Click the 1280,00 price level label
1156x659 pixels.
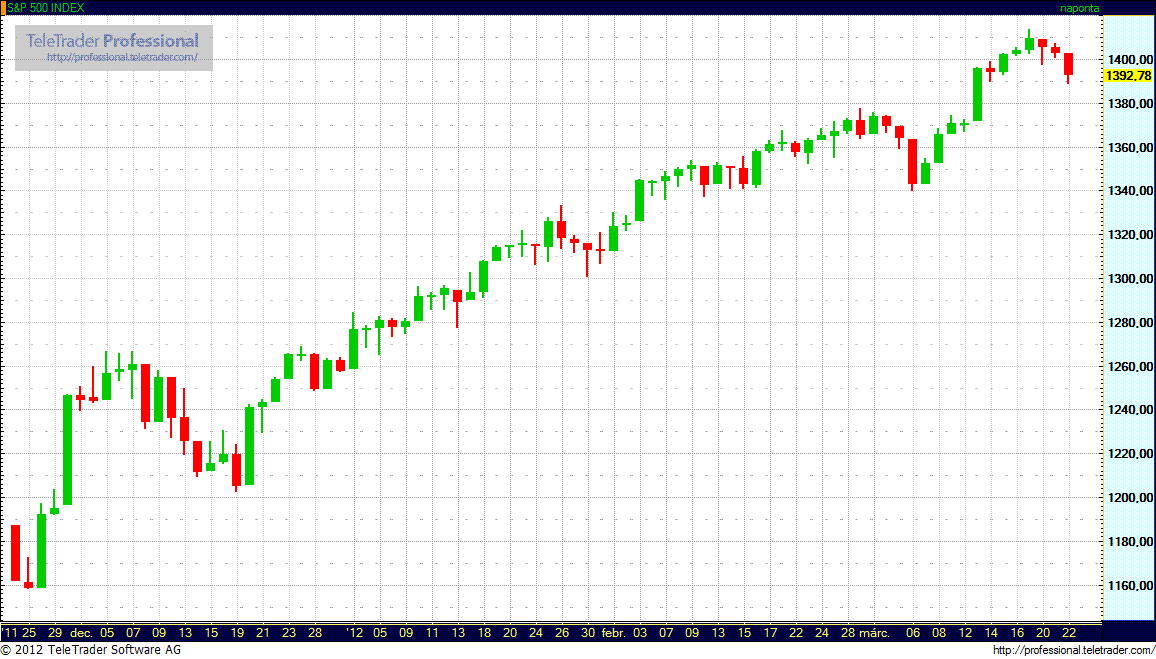click(1129, 323)
